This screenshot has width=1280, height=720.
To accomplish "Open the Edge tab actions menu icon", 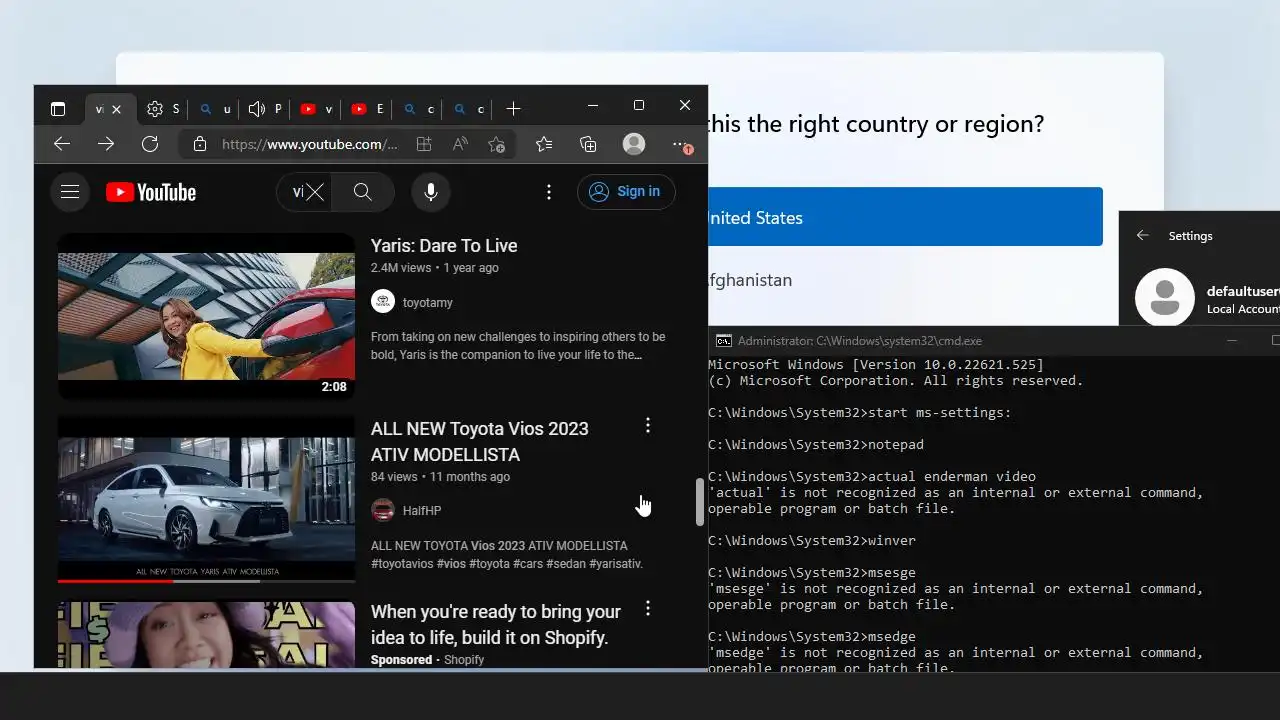I will click(58, 108).
